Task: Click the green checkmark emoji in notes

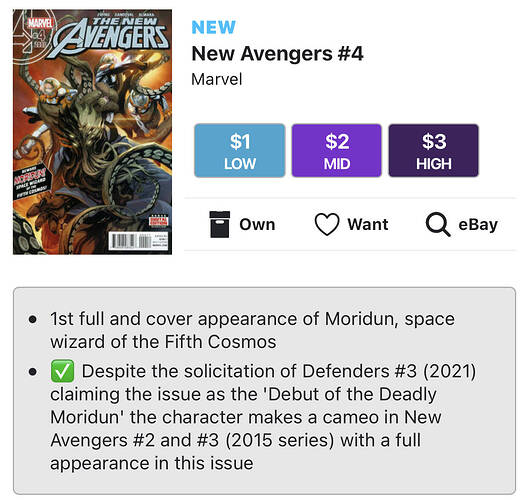Action: coord(62,371)
